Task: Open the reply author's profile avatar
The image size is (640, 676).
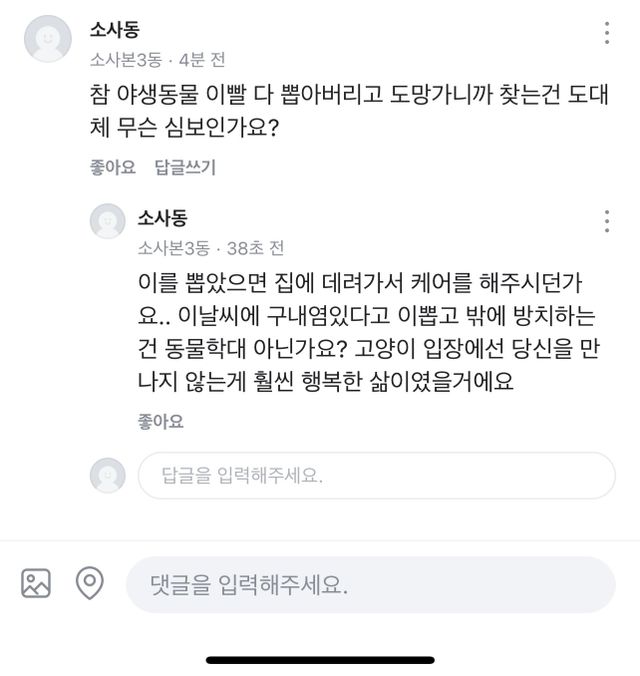Action: 108,221
